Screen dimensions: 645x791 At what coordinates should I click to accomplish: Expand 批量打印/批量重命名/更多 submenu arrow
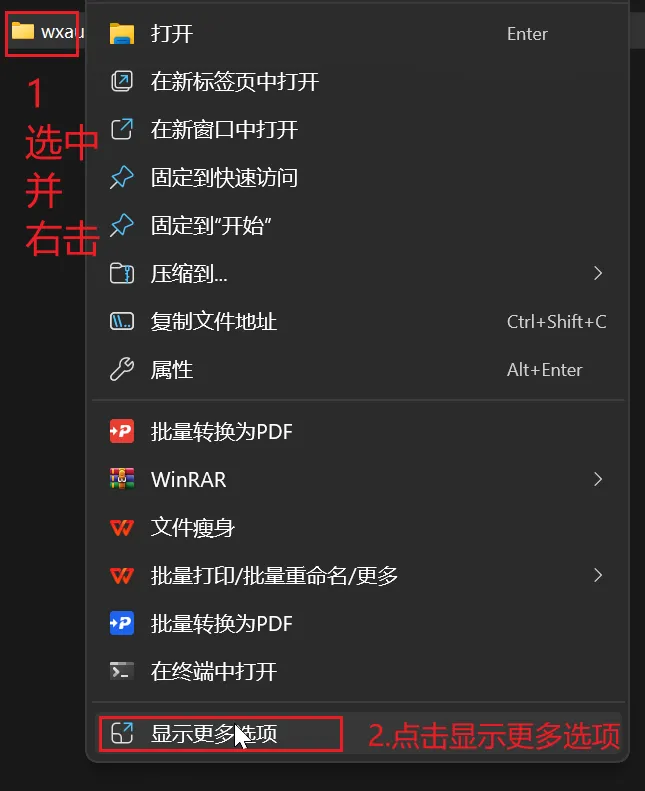point(598,575)
